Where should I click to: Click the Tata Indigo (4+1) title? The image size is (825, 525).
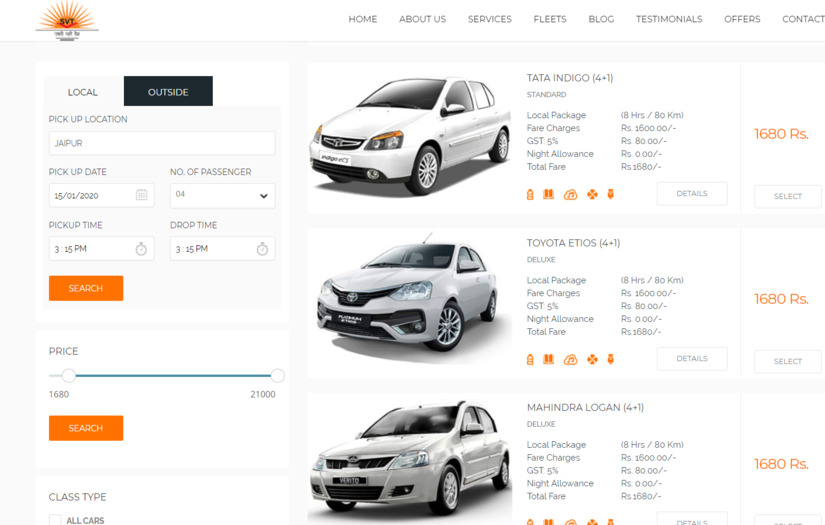(570, 78)
